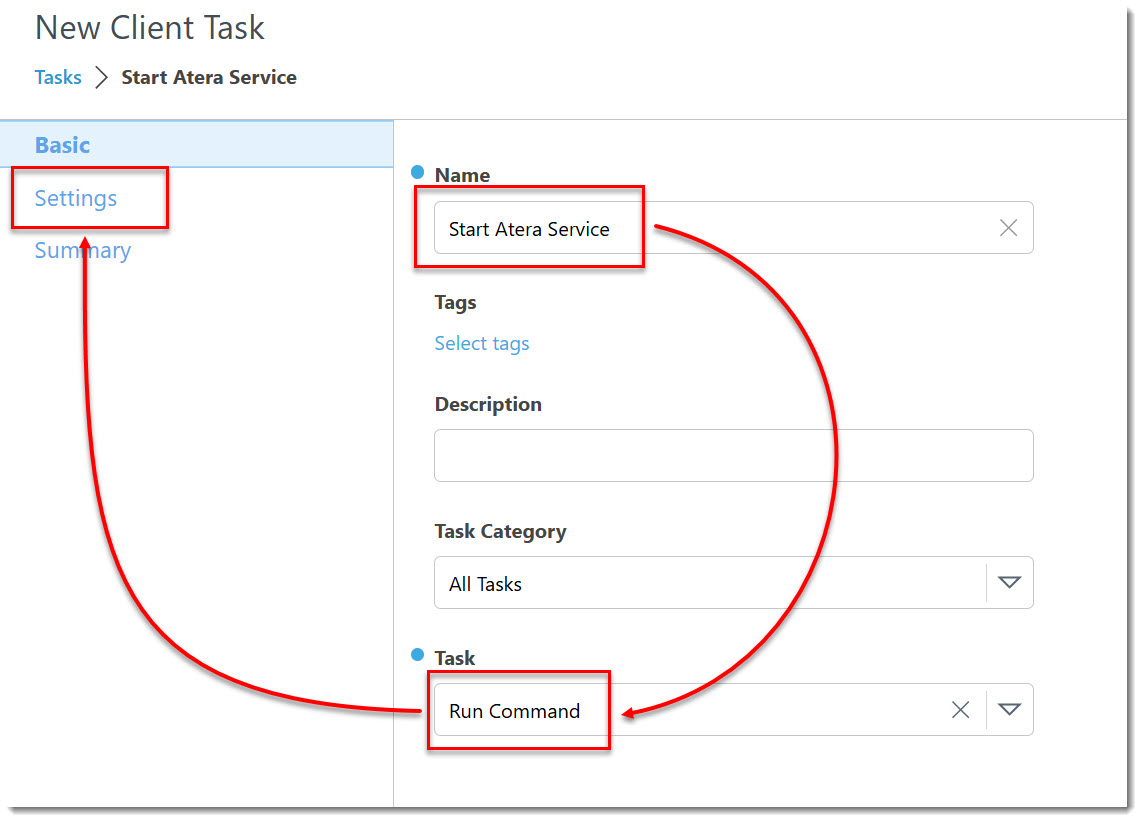Click the Task Category label
The height and width of the screenshot is (822, 1142).
(500, 531)
